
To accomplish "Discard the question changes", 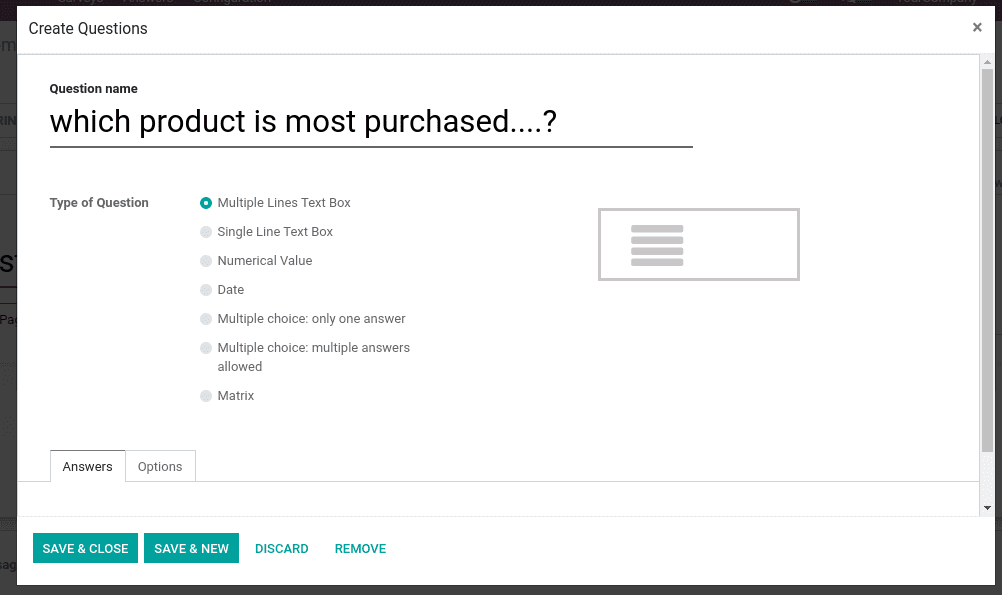I will 282,548.
